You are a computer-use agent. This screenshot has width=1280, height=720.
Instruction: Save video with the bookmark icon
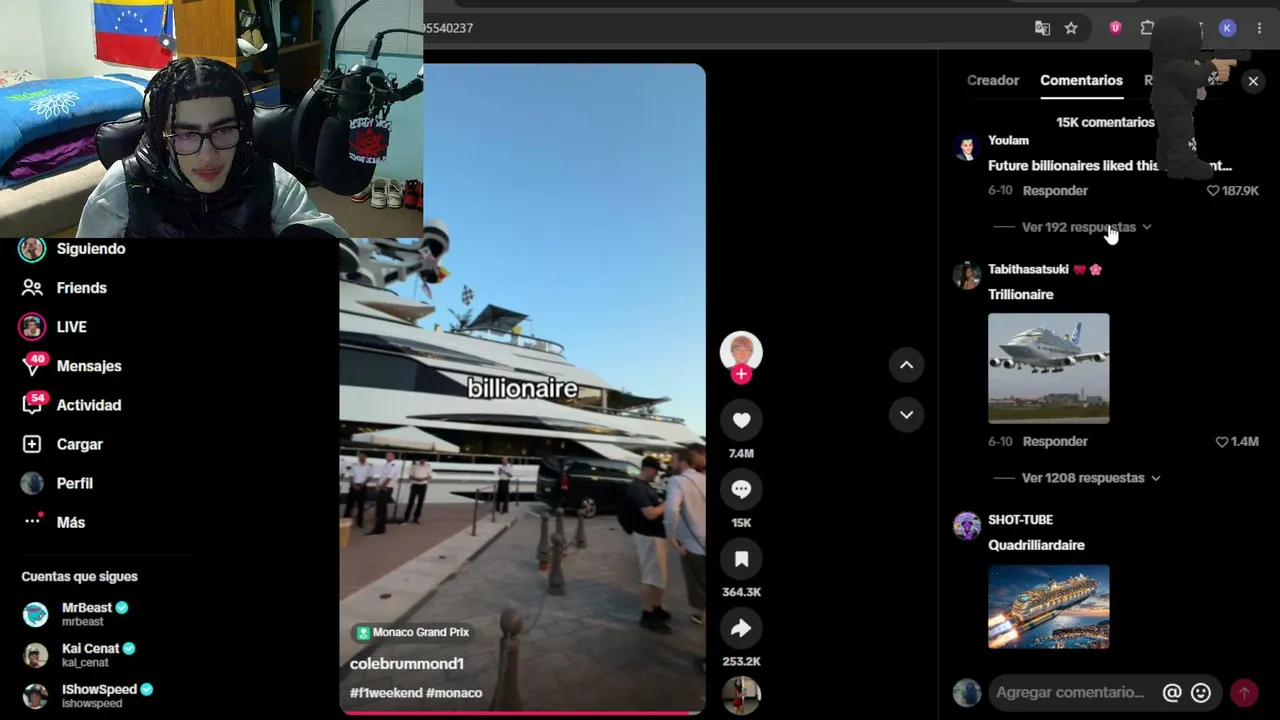coord(741,559)
